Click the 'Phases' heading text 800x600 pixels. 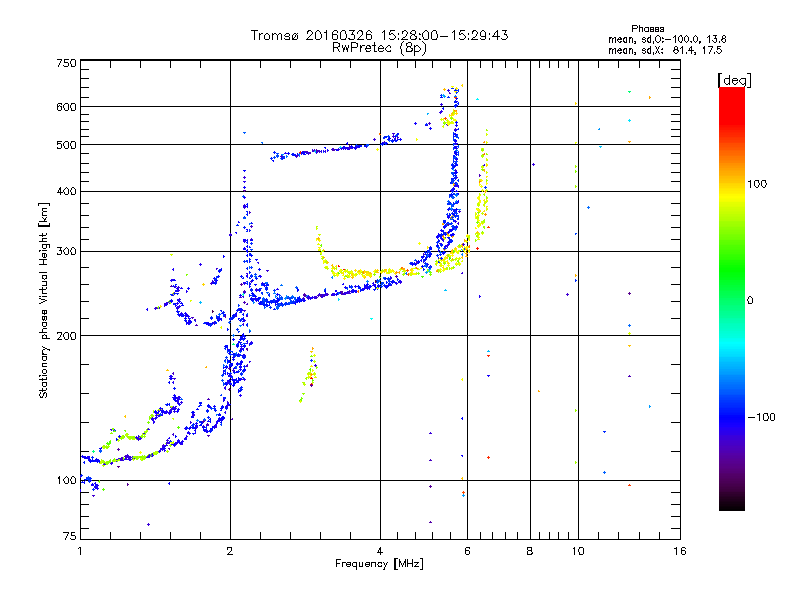point(647,29)
